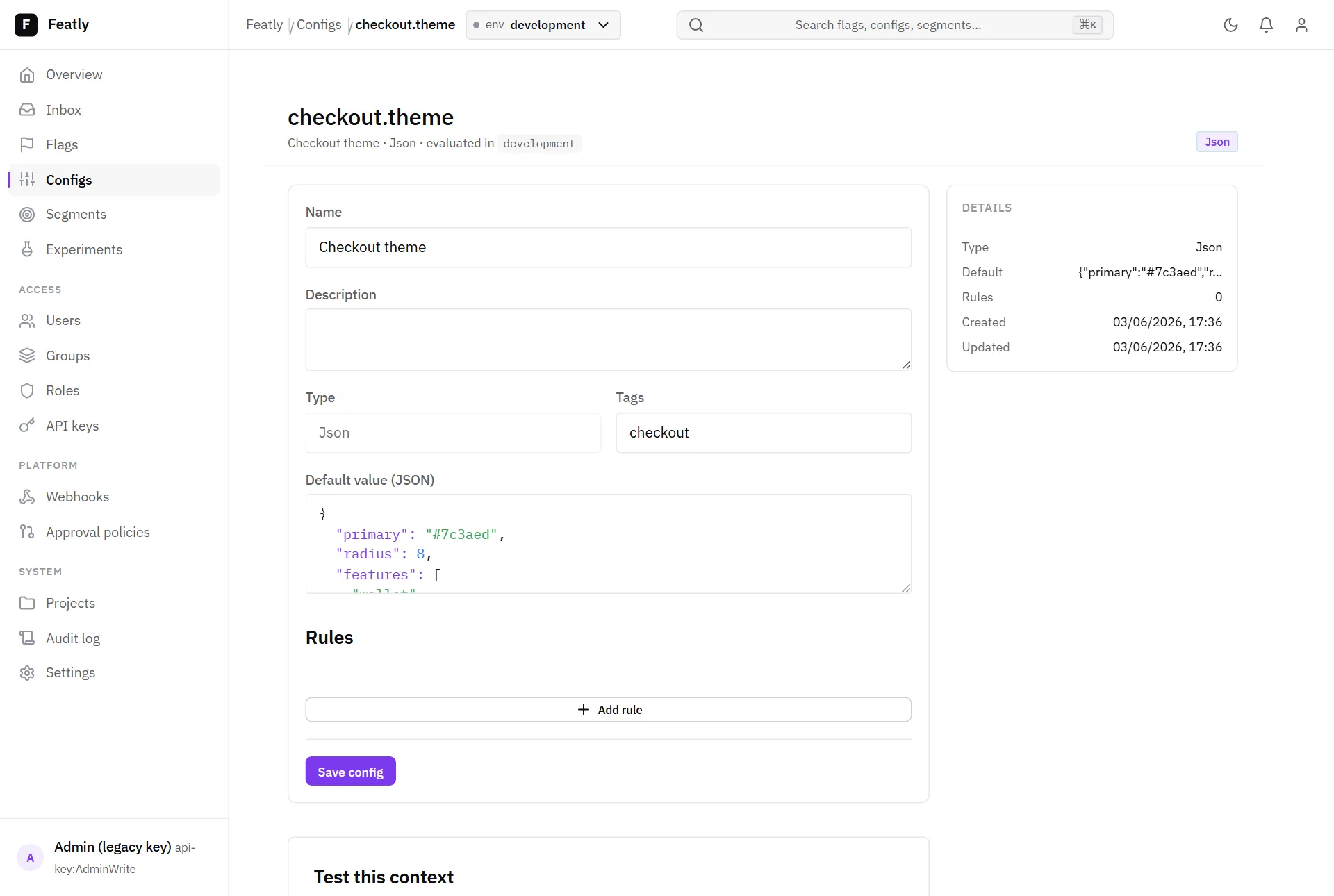Click the Add rule button
The height and width of the screenshot is (896, 1334).
(x=609, y=710)
